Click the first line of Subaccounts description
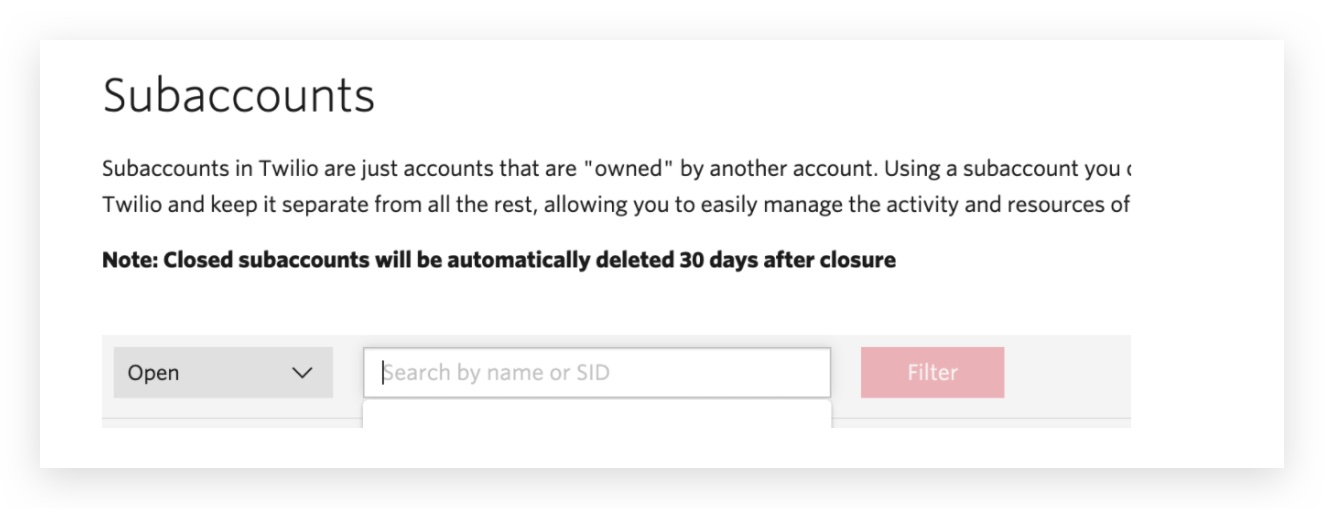1324x508 pixels. pyautogui.click(x=616, y=168)
